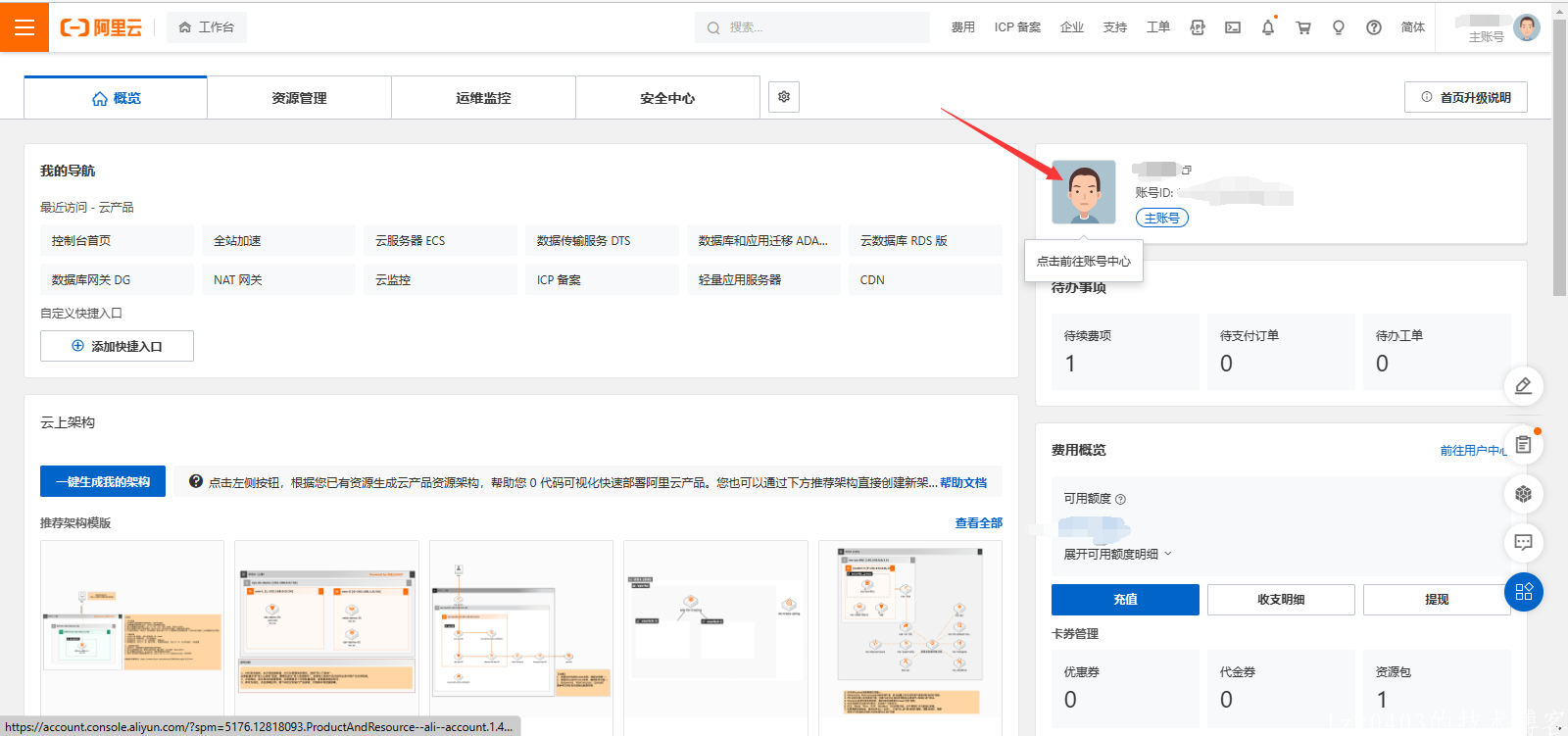Screen dimensions: 1568x736
Task: Open 帮助文档 link
Action: [963, 482]
